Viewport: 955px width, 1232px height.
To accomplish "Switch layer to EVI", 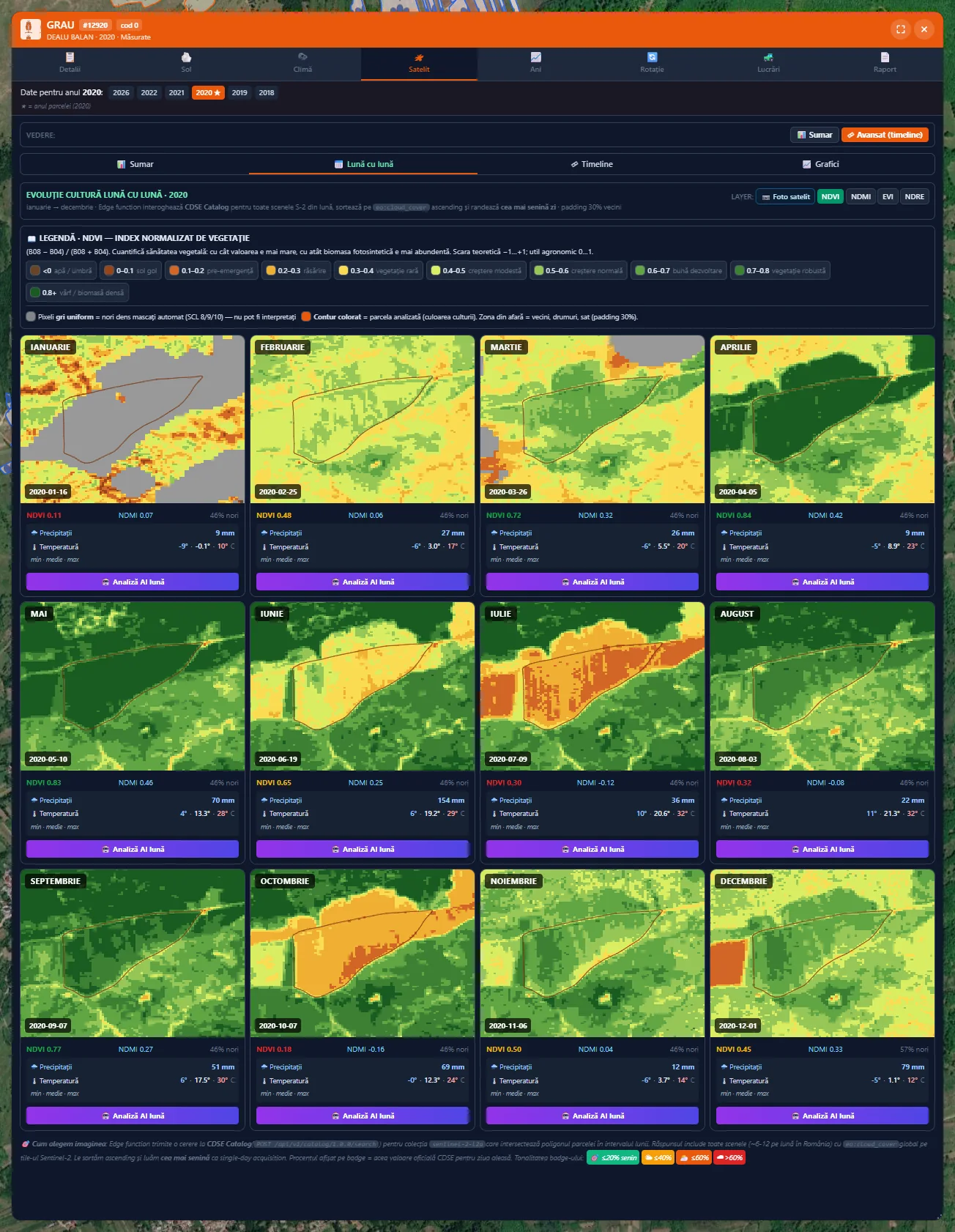I will [x=888, y=196].
